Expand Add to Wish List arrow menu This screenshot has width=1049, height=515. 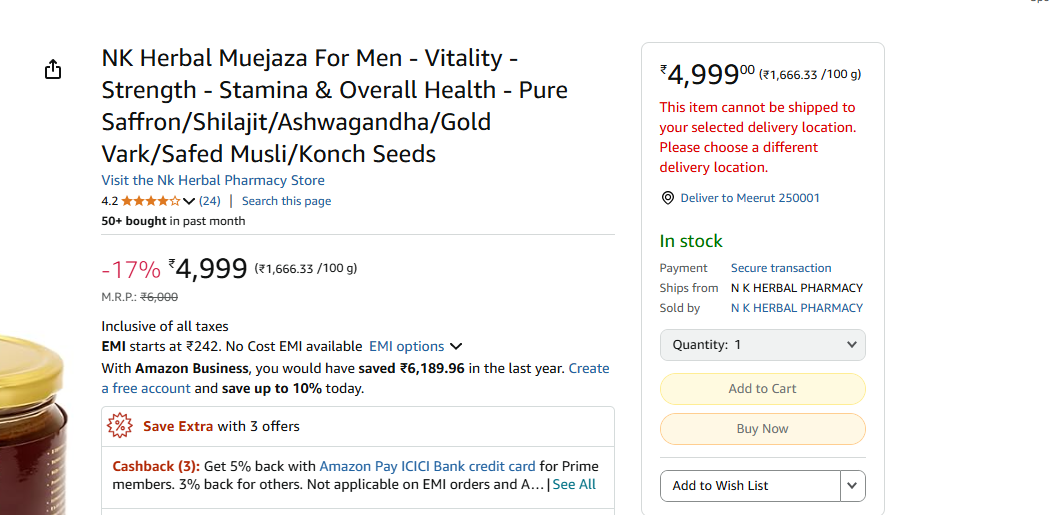[852, 486]
